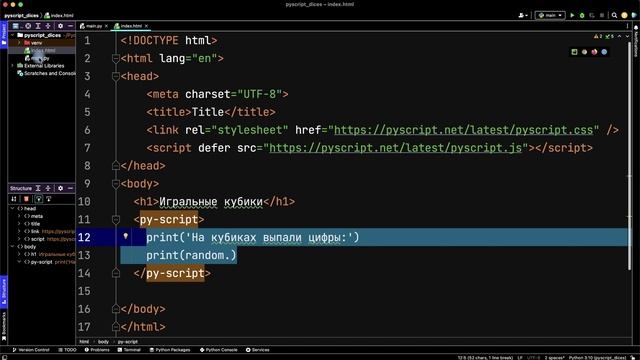Toggle sort alphabetically in Structure panel
Screen dimensions: 640x360
pos(14,199)
